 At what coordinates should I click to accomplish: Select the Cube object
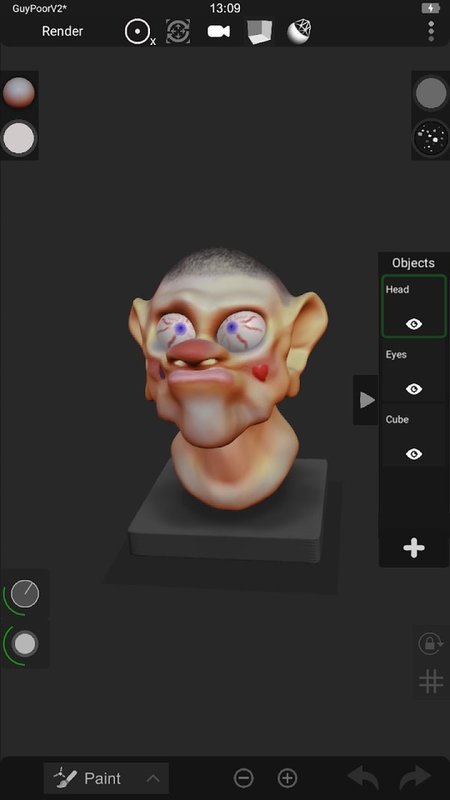(x=414, y=436)
